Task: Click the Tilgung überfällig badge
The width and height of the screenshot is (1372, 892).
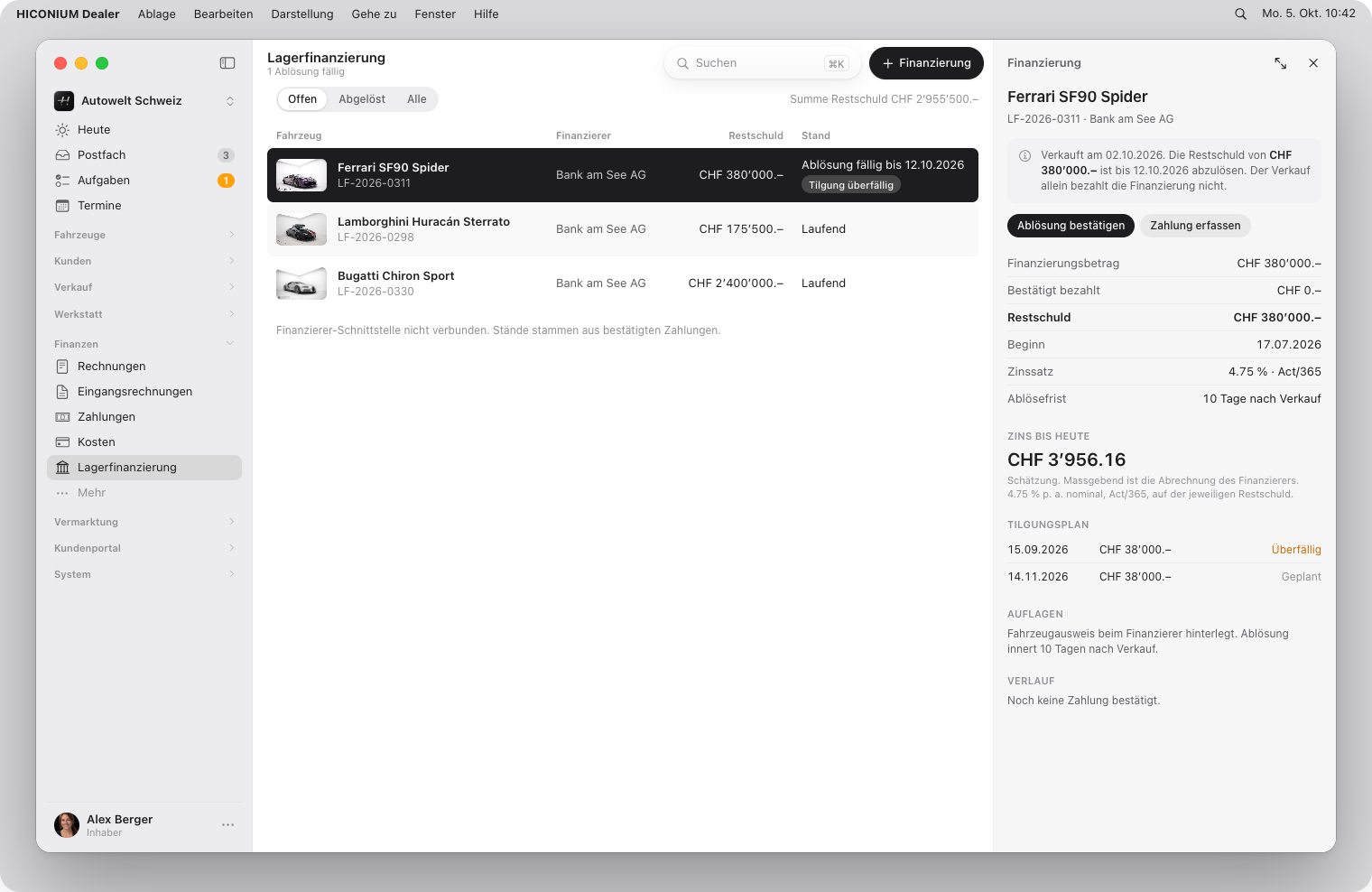Action: [851, 185]
